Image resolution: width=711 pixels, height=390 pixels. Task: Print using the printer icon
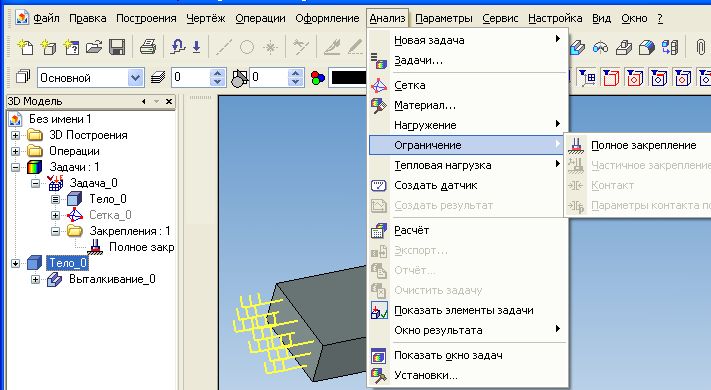pos(148,47)
